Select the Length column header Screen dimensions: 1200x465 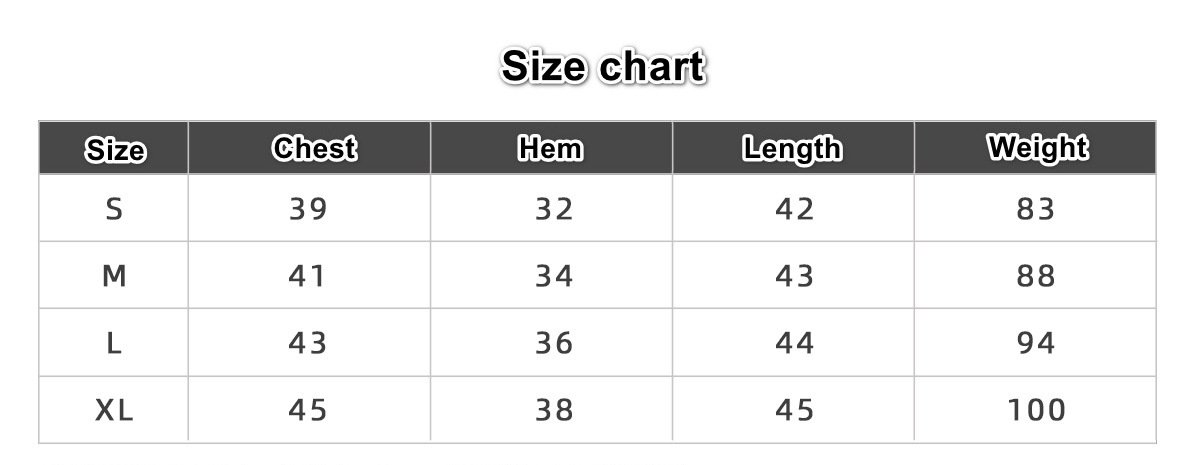point(792,149)
